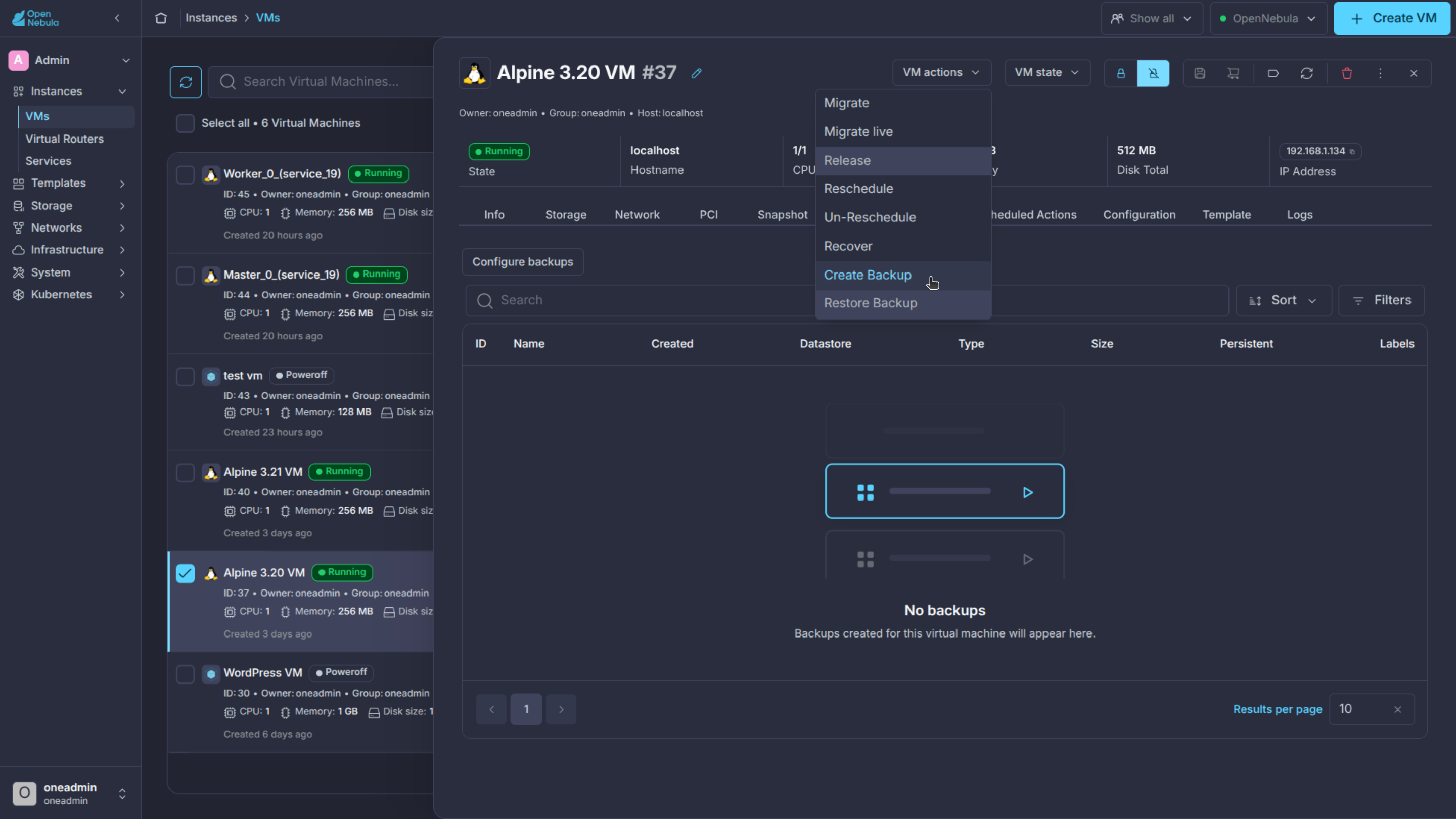Open the Sort dropdown

(x=1284, y=300)
